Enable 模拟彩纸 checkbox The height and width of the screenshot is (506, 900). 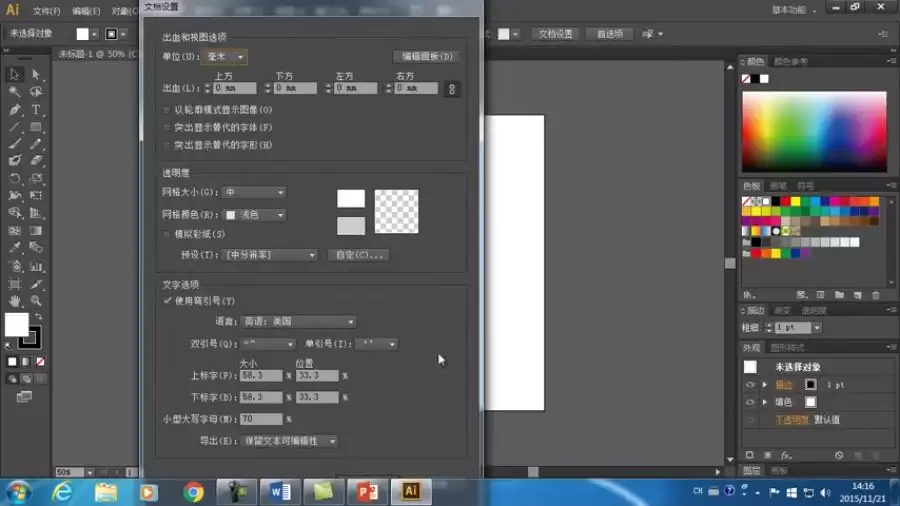(x=166, y=234)
